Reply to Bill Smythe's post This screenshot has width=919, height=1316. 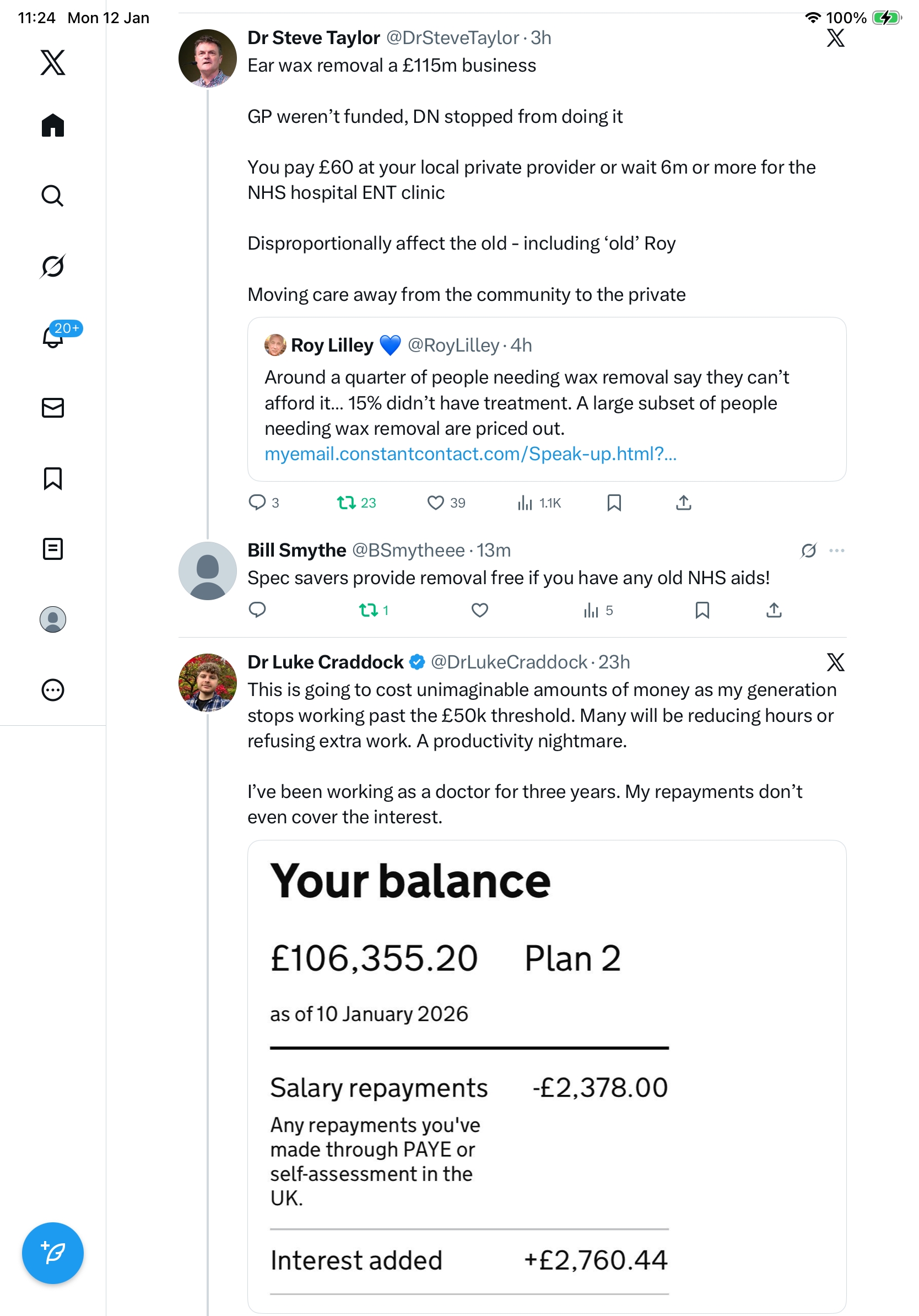(x=257, y=610)
